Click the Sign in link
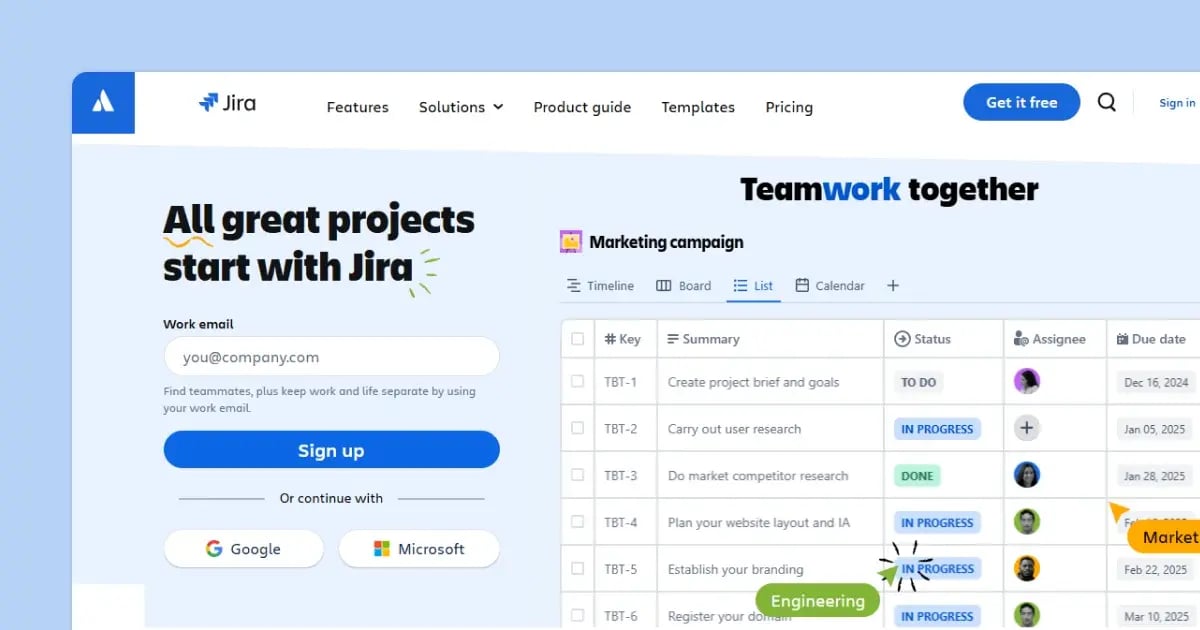The image size is (1200, 630). tap(1177, 103)
